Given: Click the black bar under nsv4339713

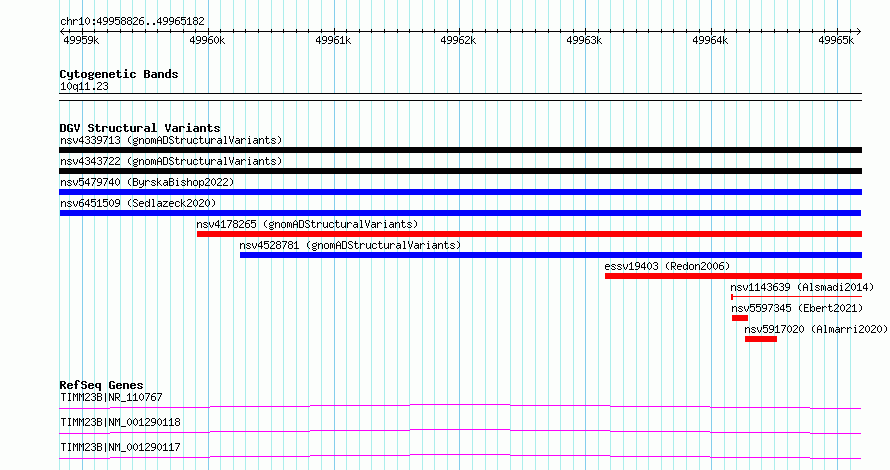Looking at the screenshot, I should click(x=460, y=150).
